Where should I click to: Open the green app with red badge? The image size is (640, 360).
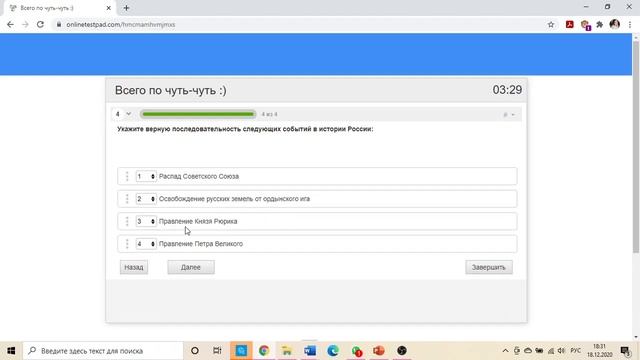356,351
